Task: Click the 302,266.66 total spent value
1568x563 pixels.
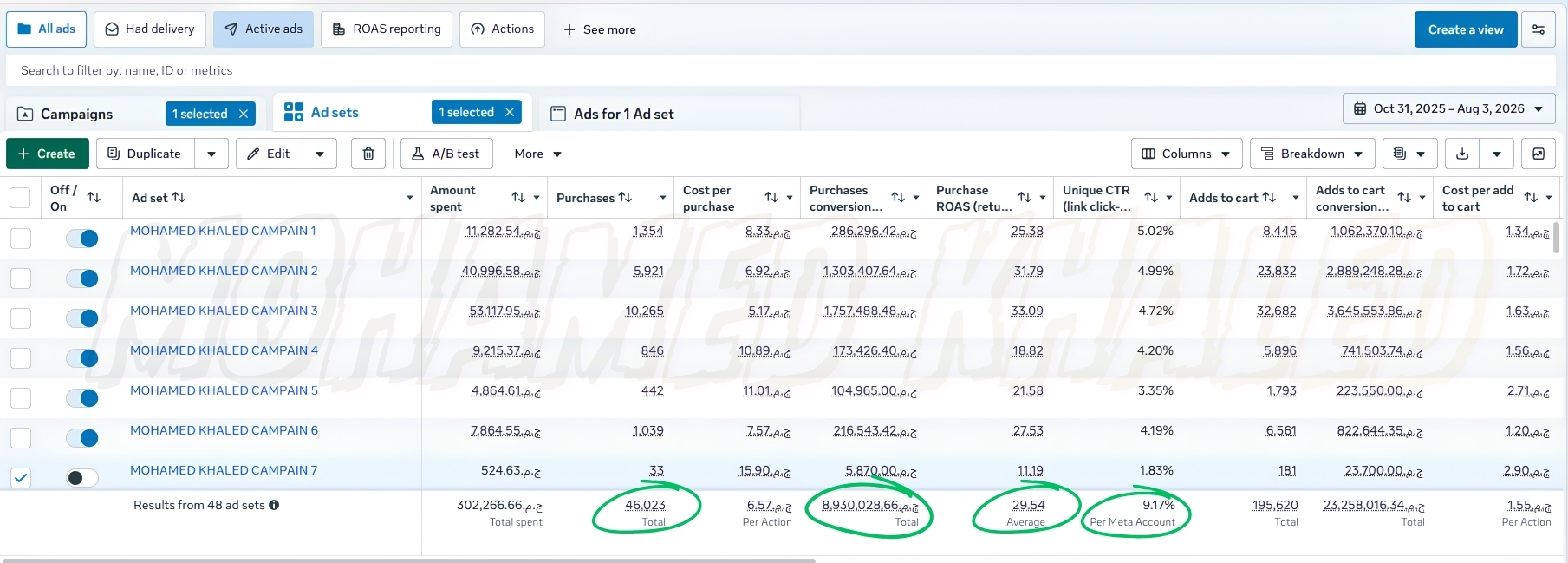Action: tap(499, 505)
